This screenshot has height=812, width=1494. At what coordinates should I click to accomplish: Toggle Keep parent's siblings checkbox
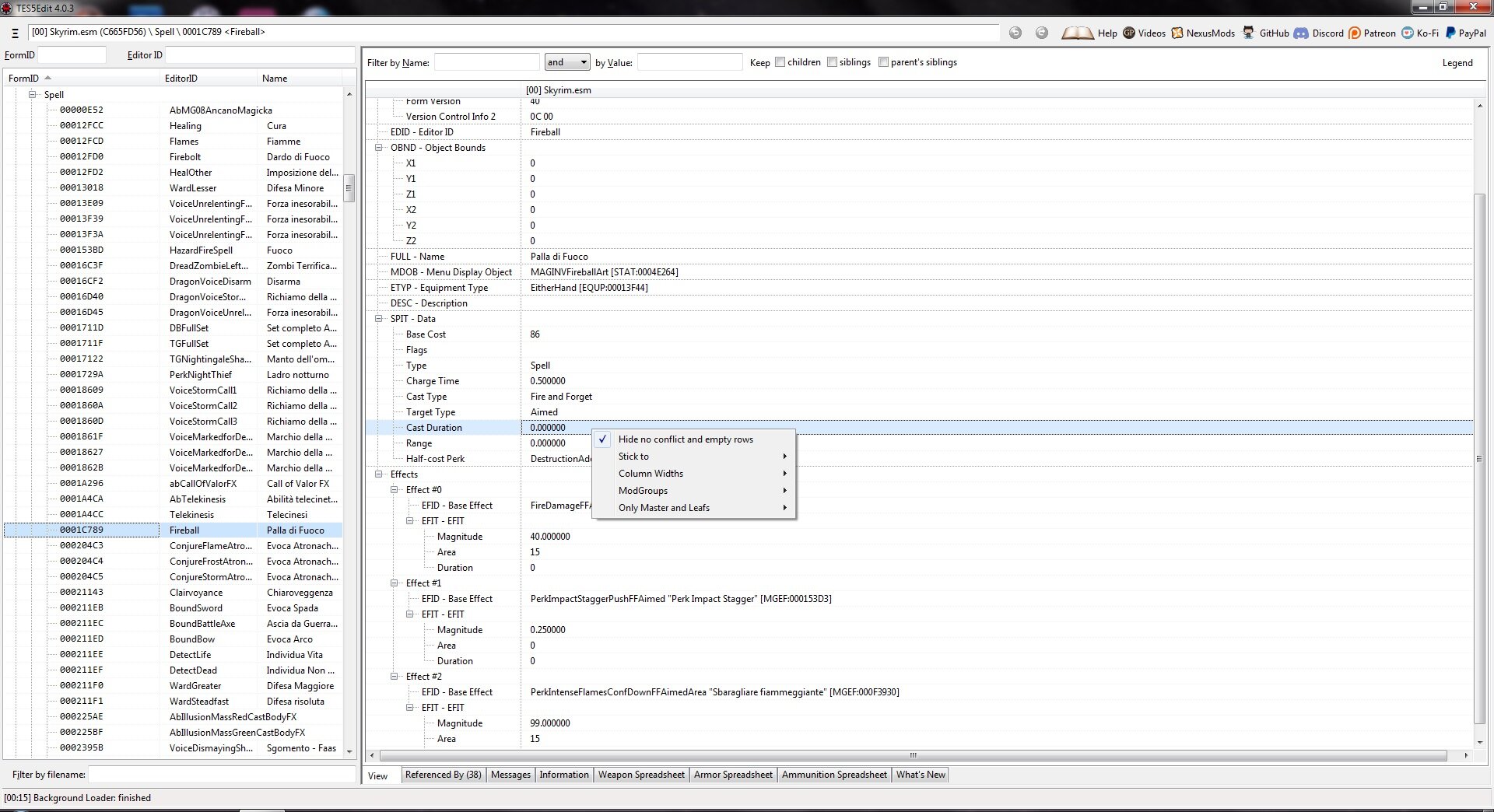point(883,62)
